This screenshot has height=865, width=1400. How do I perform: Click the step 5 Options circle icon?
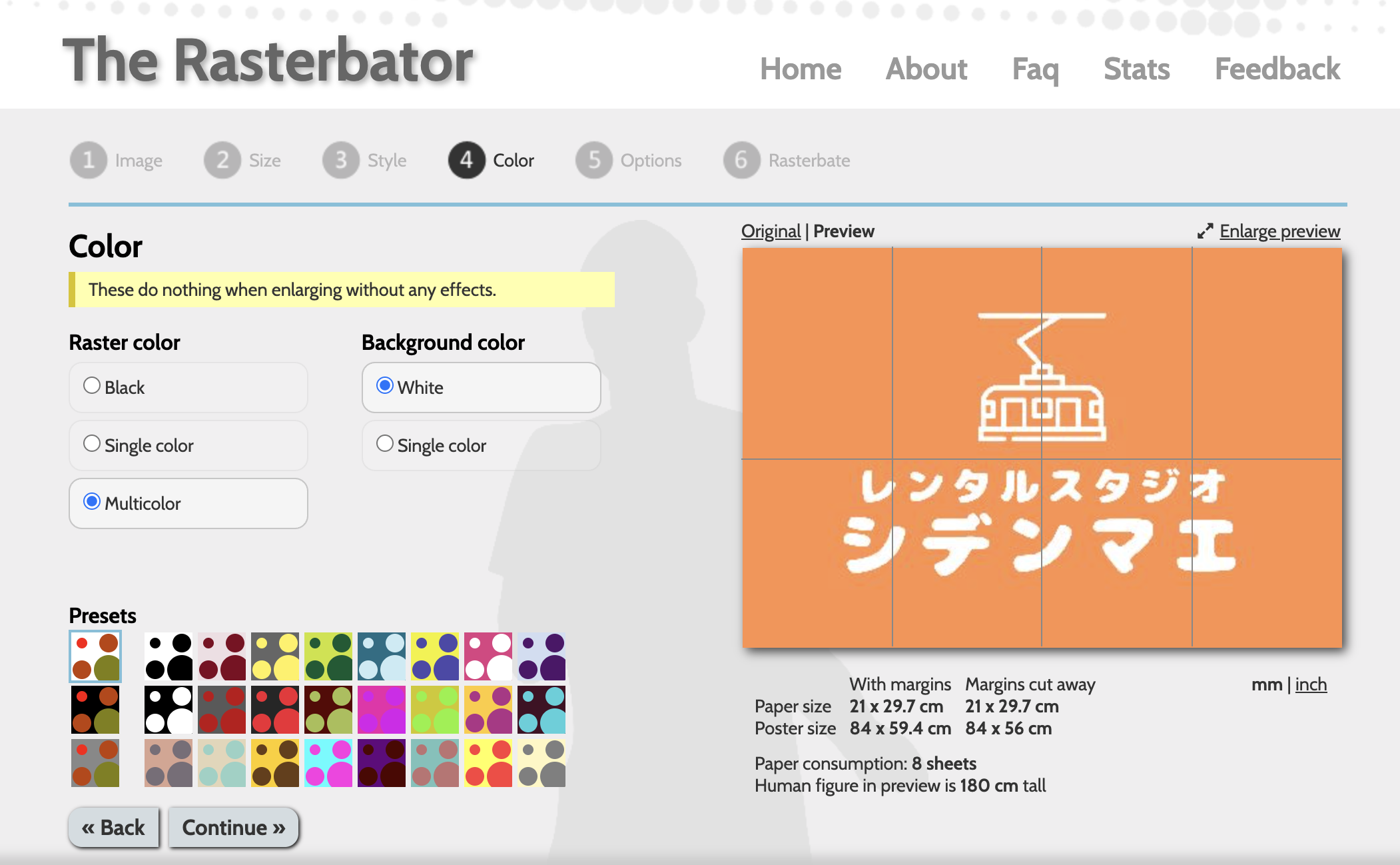pos(594,160)
